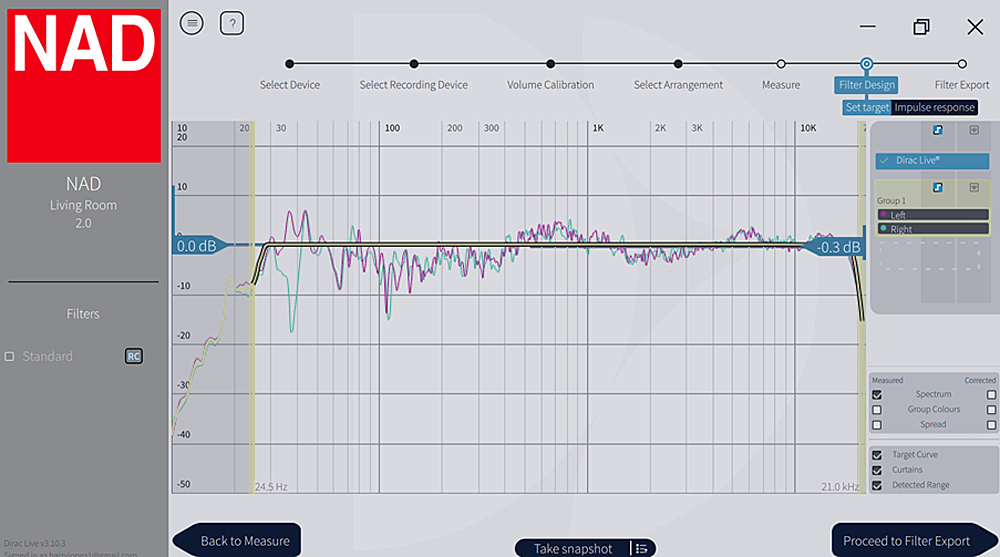Click Take snapshot button
Image resolution: width=1000 pixels, height=557 pixels.
click(573, 548)
